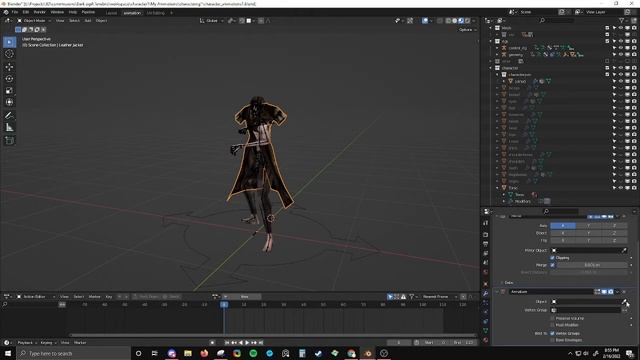The width and height of the screenshot is (640, 360).
Task: Open the Render properties tab
Action: click(x=486, y=234)
